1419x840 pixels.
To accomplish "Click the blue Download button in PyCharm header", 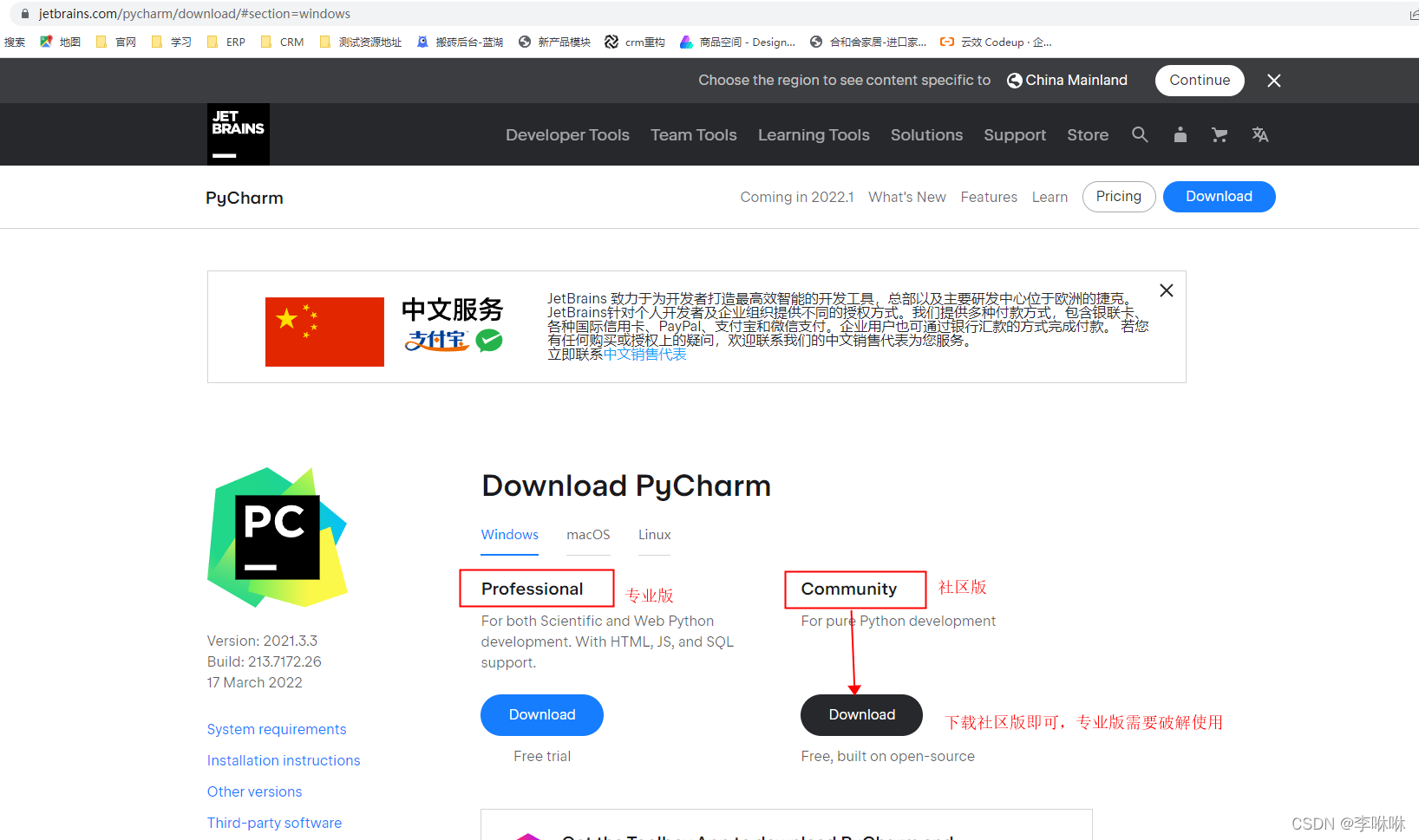I will [1219, 197].
